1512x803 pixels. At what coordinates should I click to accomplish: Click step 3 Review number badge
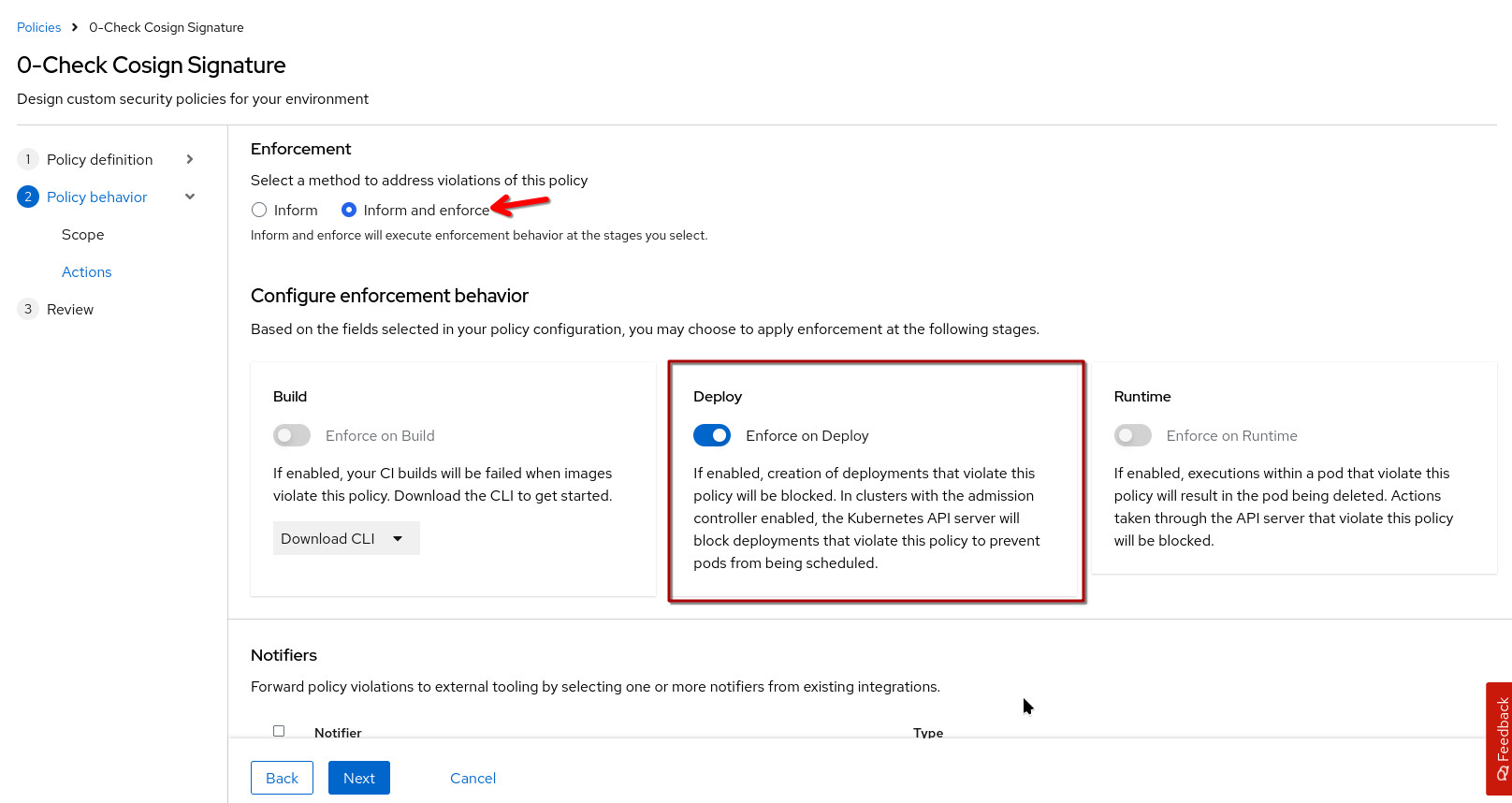(x=28, y=309)
